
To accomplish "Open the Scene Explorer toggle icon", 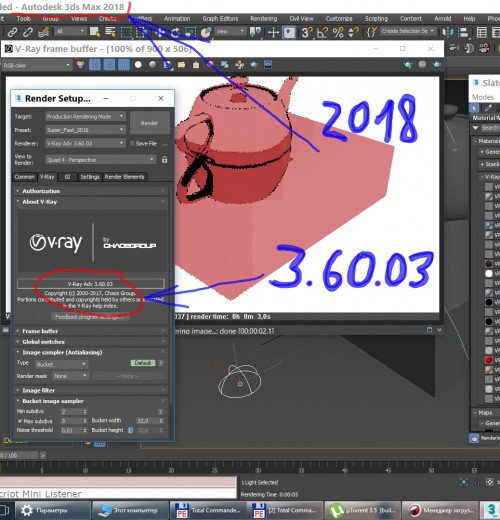I will [481, 32].
